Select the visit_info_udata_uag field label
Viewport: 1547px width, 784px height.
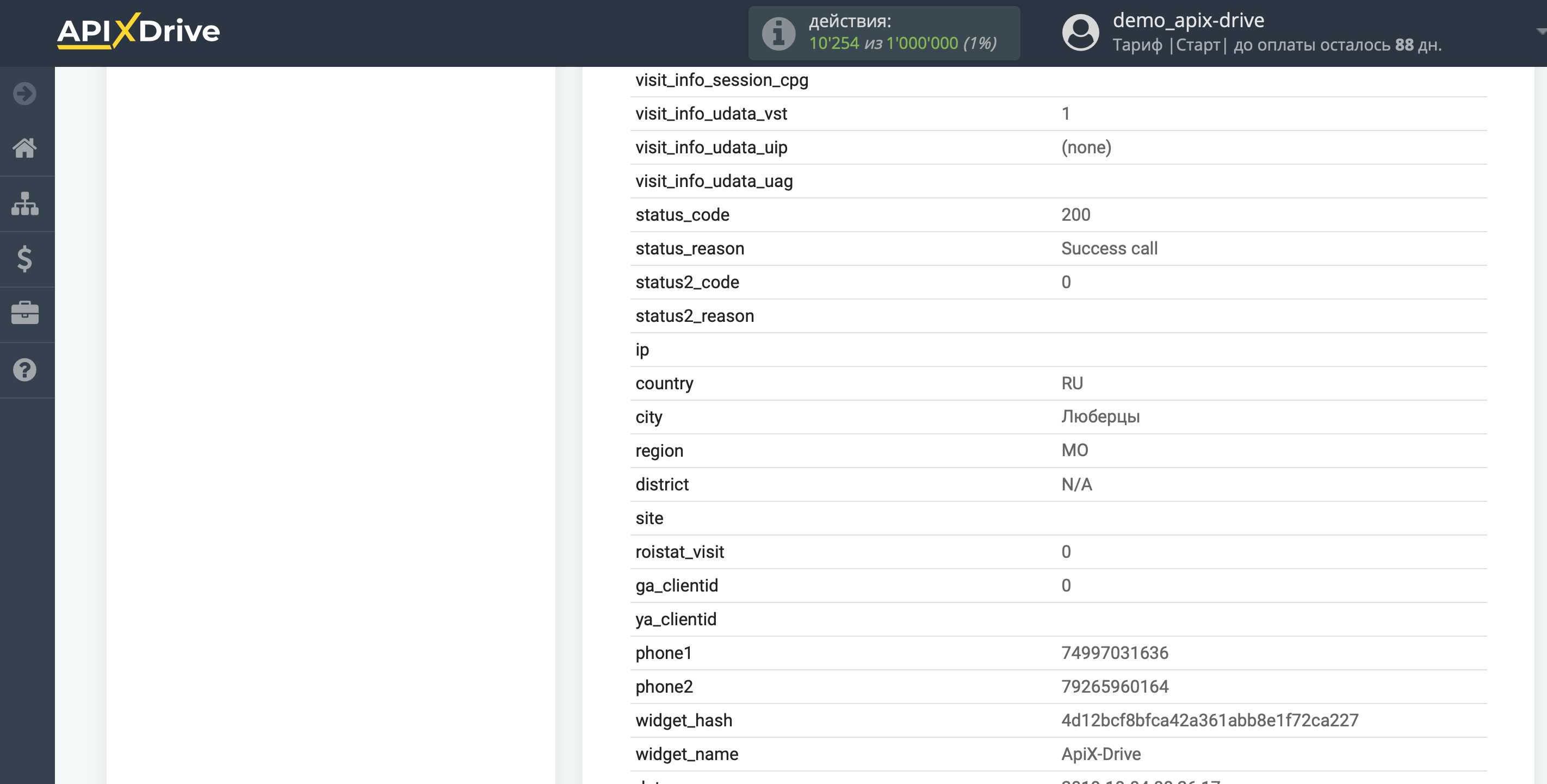(x=714, y=181)
